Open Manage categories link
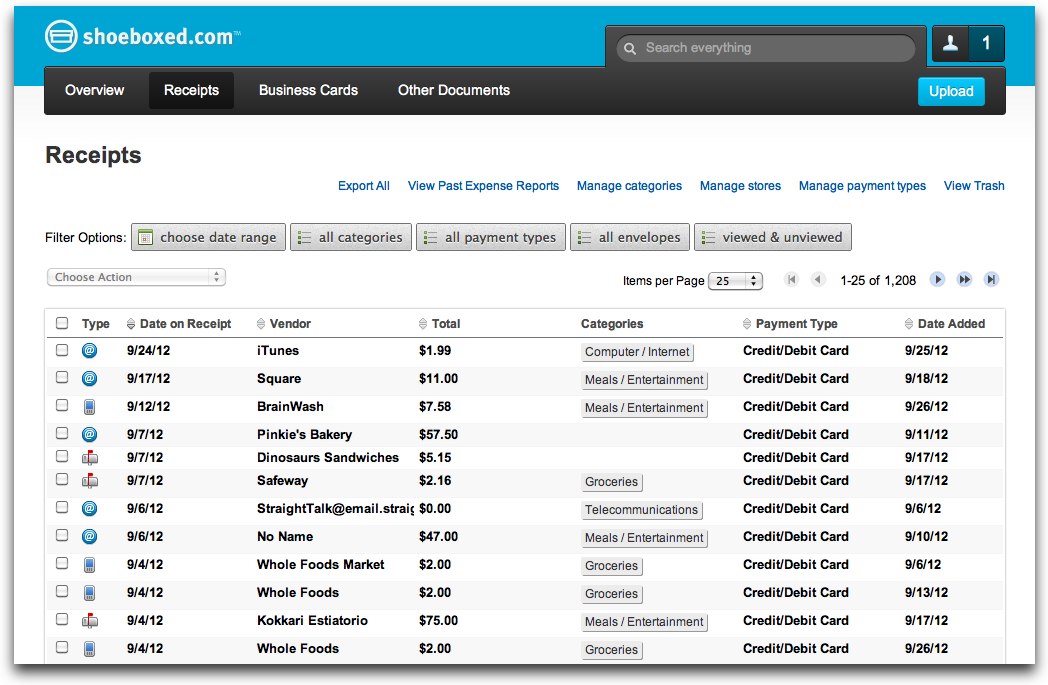 pos(629,186)
